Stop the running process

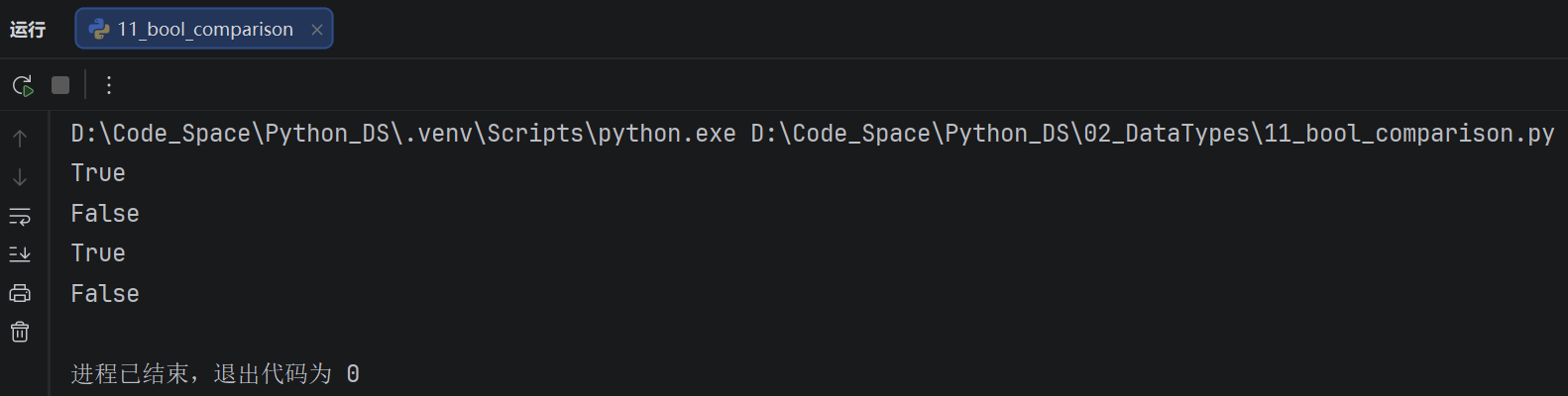tap(60, 85)
